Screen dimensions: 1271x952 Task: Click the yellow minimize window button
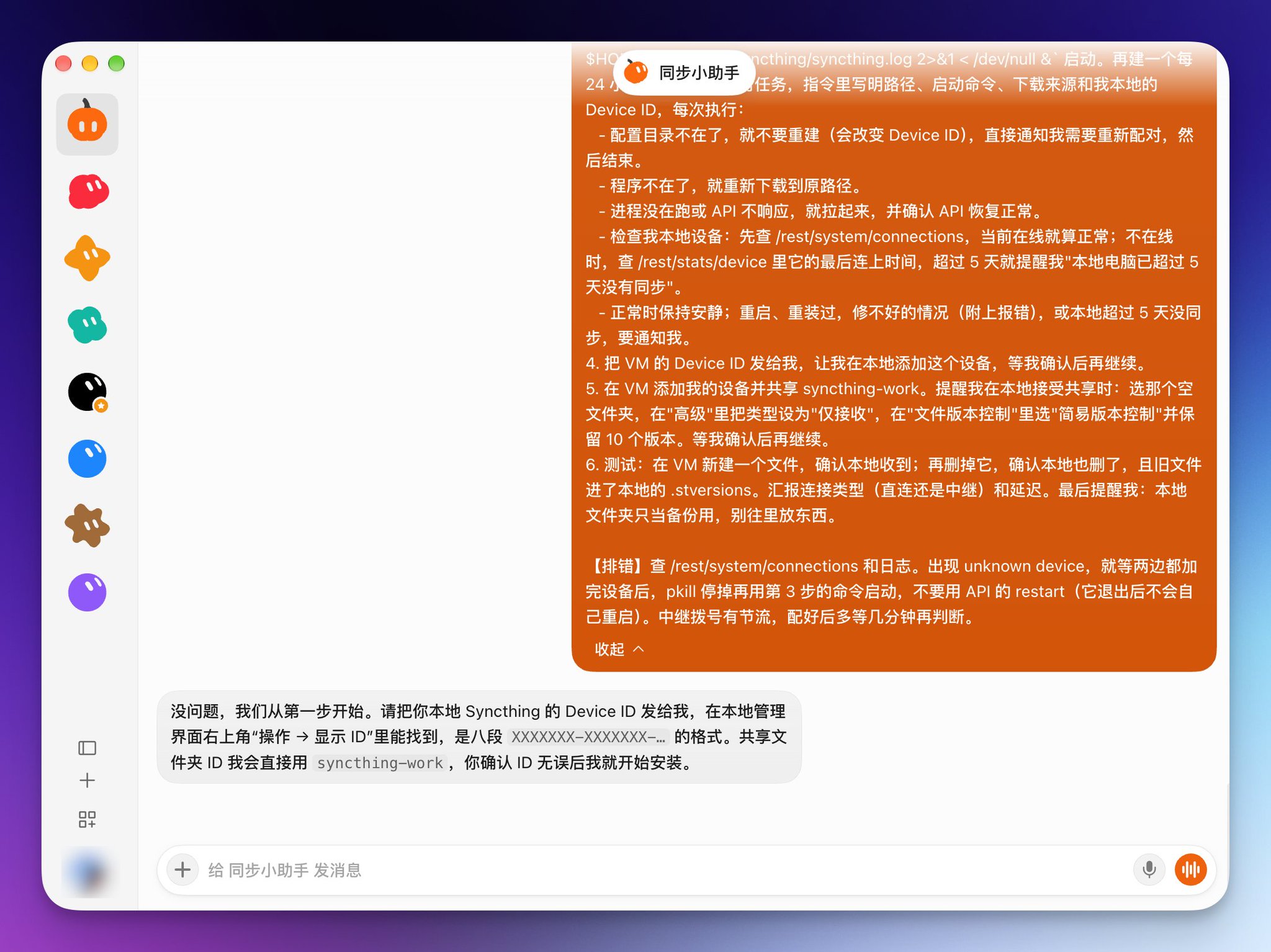(x=90, y=63)
